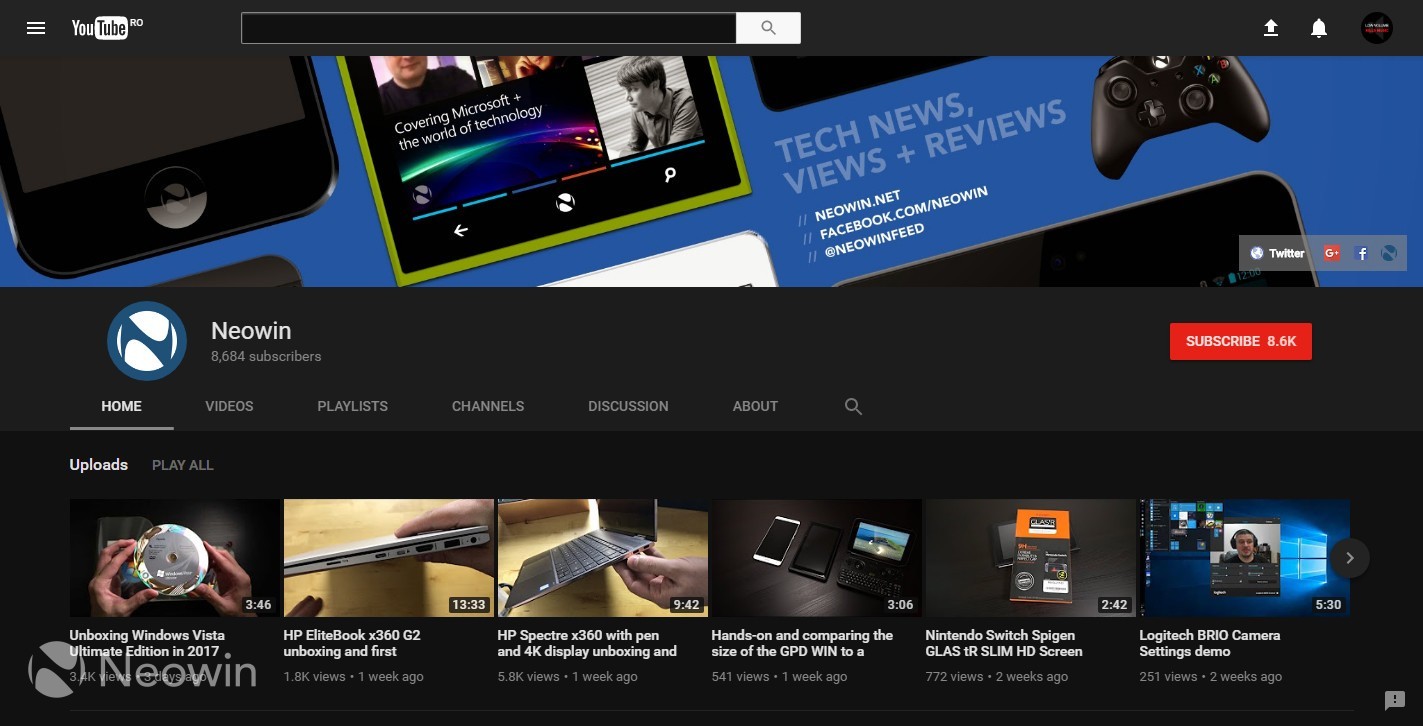Switch to the Home tab

121,406
